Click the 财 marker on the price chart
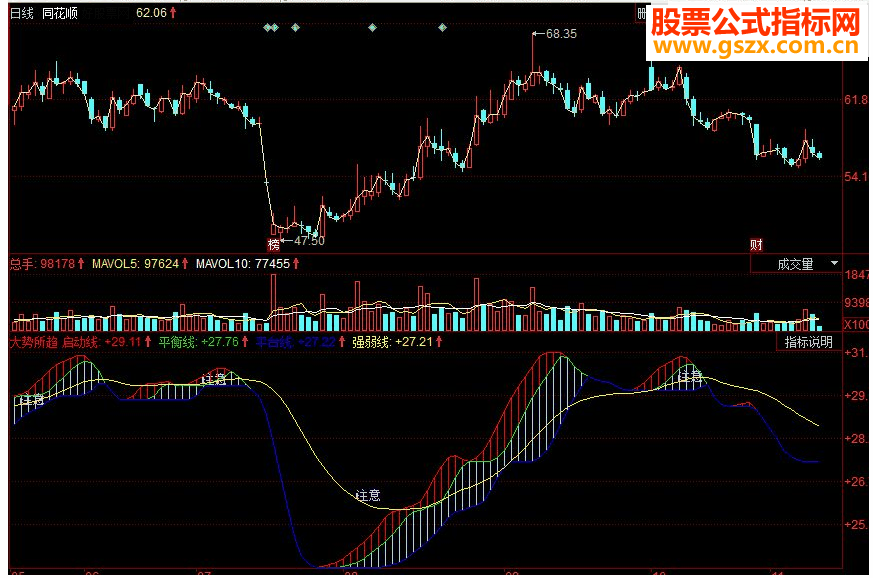 tap(756, 244)
